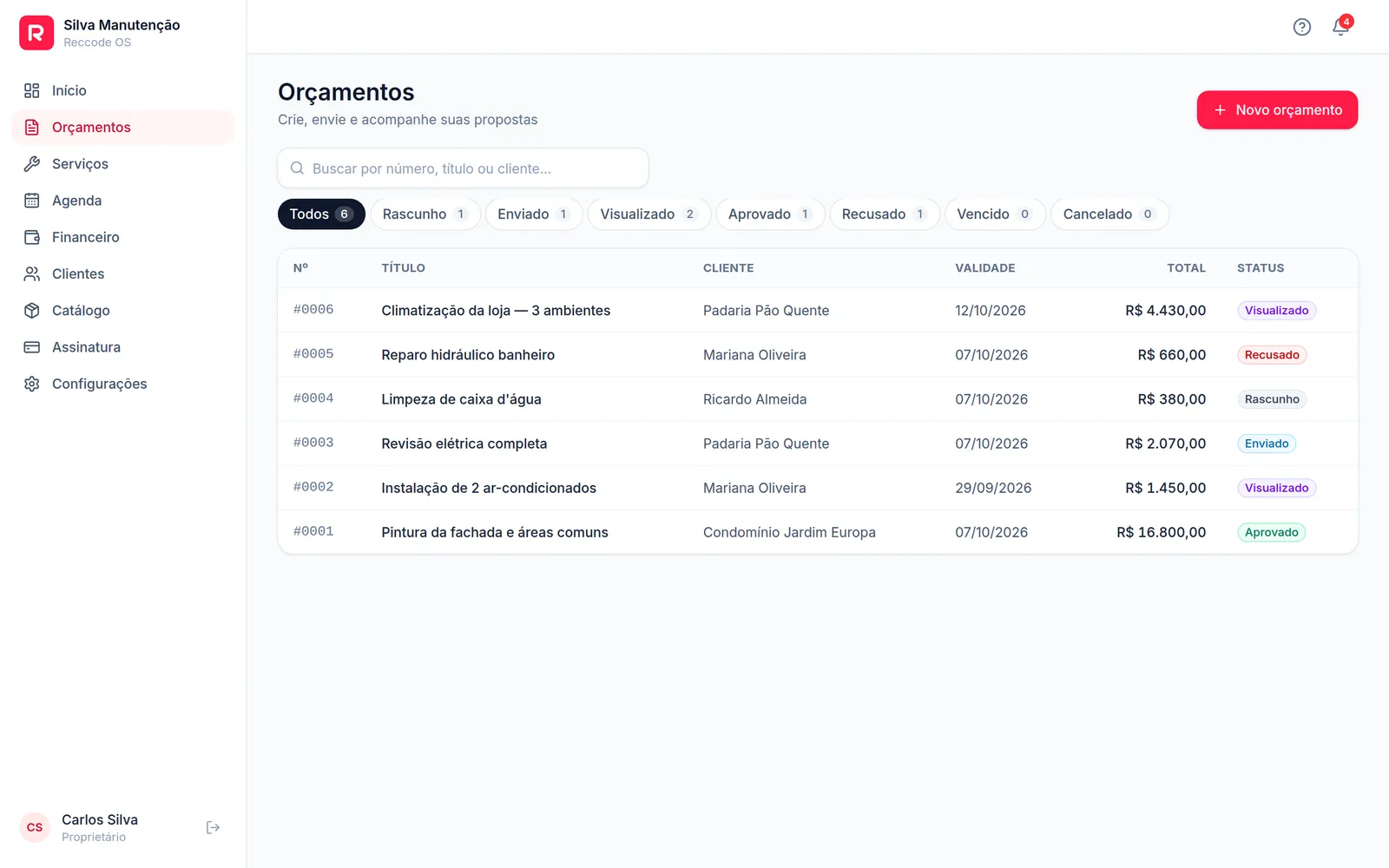Click the Recusado status badge on #0005

point(1272,355)
